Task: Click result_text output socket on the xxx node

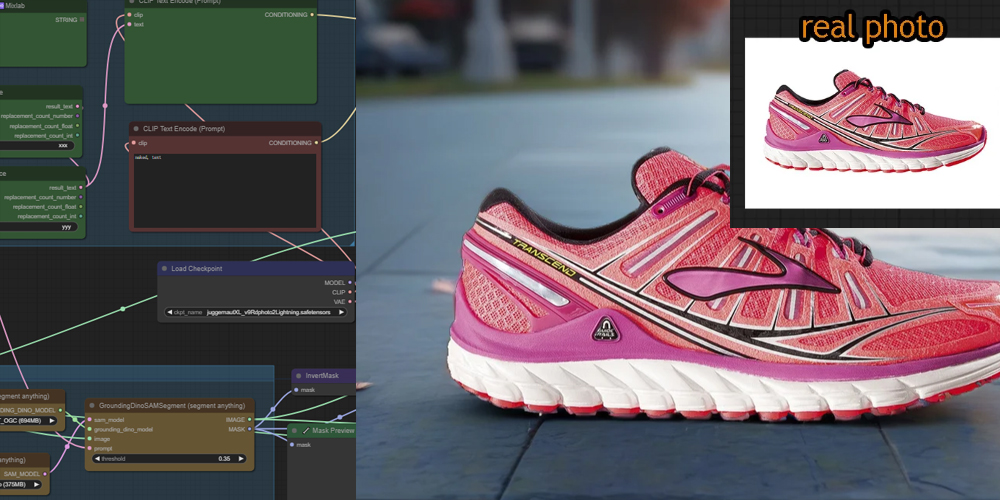Action: coord(78,107)
